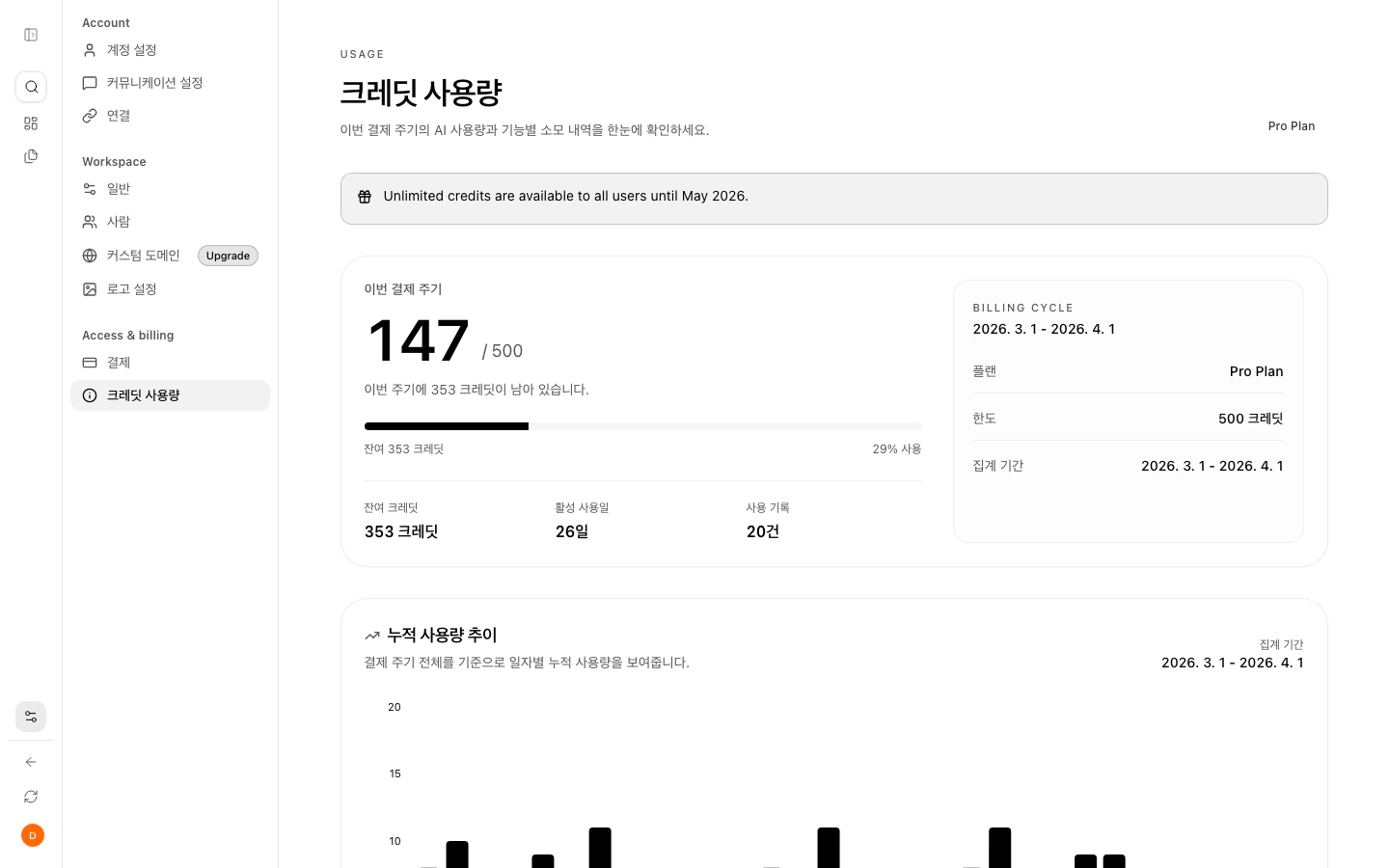This screenshot has width=1389, height=868.
Task: Click the credit usage progress bar
Action: tap(643, 426)
